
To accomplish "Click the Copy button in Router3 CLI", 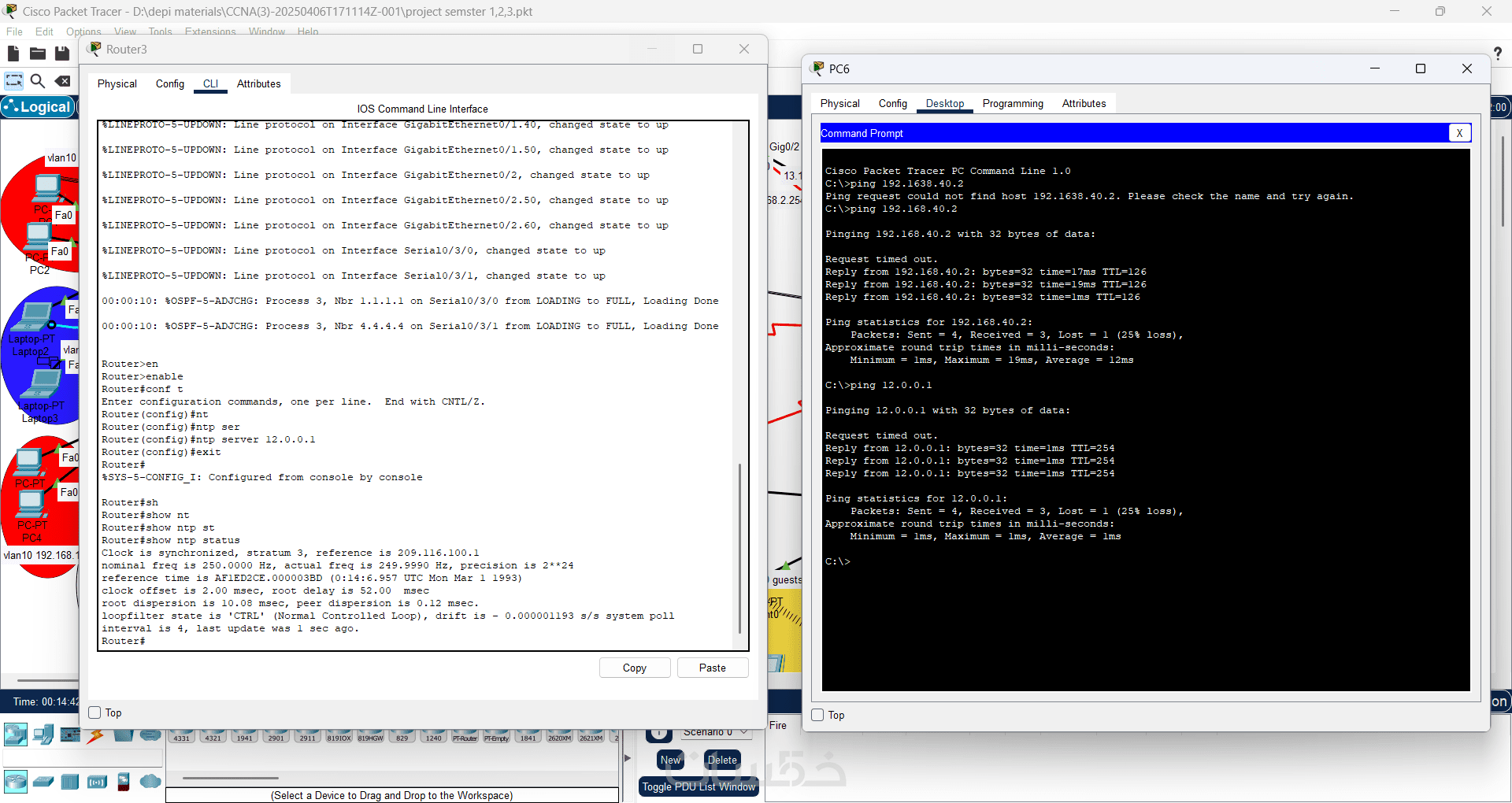I will pyautogui.click(x=635, y=668).
